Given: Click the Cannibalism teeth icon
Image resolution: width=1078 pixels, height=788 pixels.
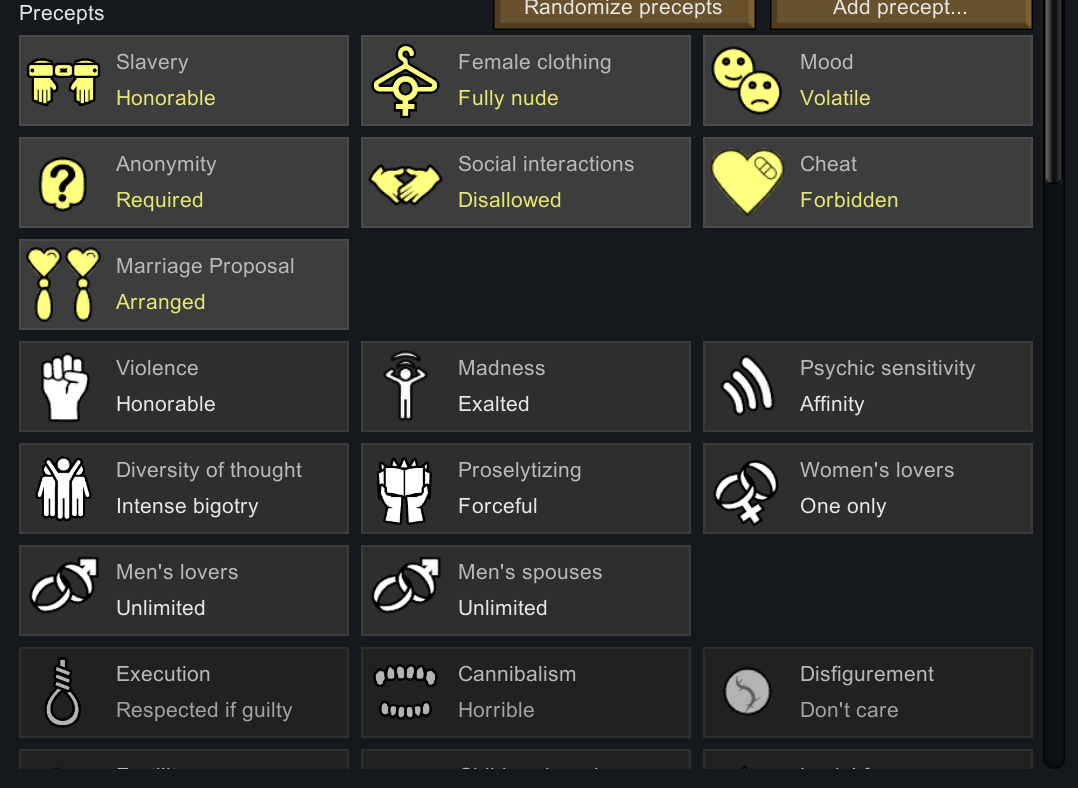Looking at the screenshot, I should [x=404, y=691].
